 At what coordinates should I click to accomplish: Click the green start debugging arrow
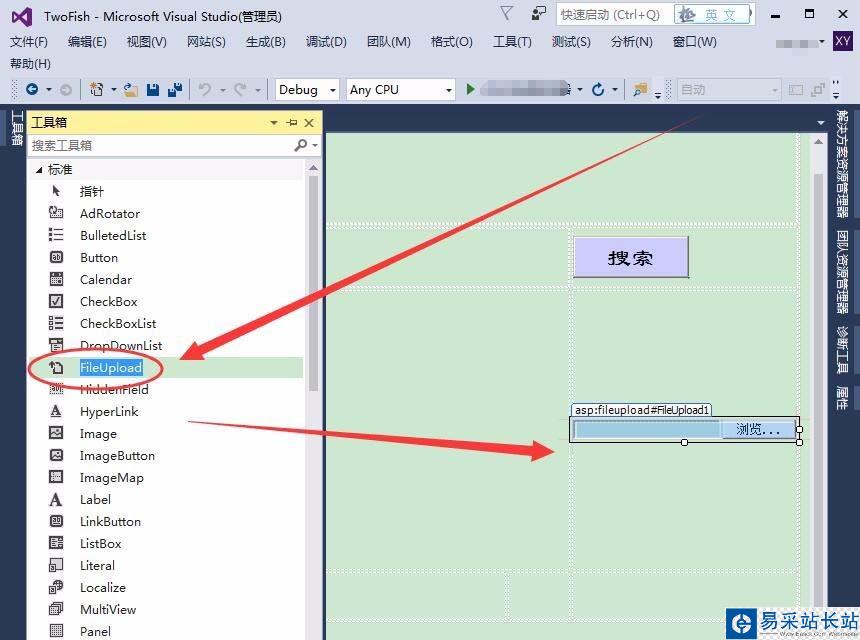[470, 89]
